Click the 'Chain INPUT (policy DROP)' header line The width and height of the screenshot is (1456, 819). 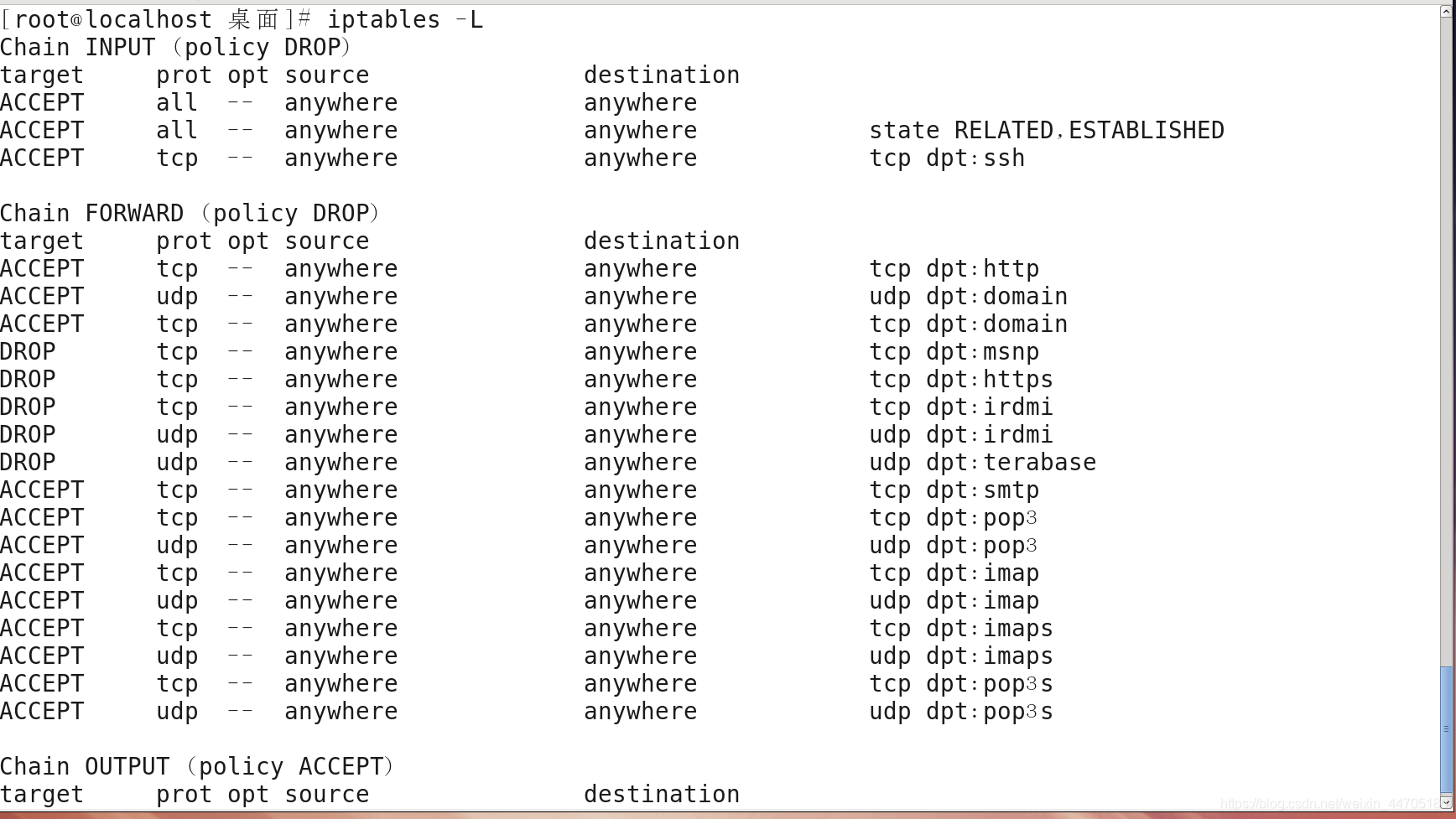click(175, 47)
